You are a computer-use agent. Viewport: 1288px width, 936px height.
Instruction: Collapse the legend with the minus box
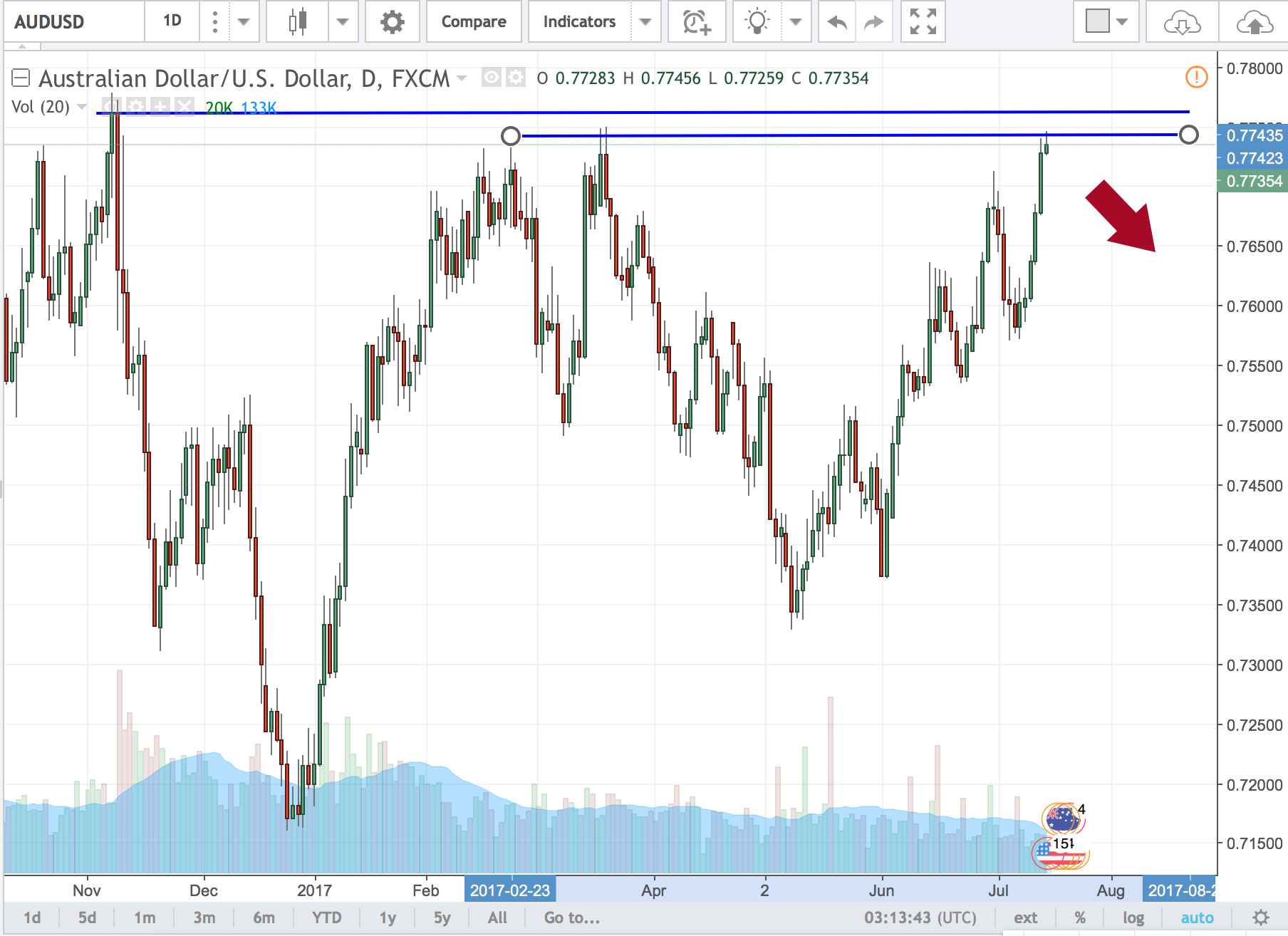point(21,78)
